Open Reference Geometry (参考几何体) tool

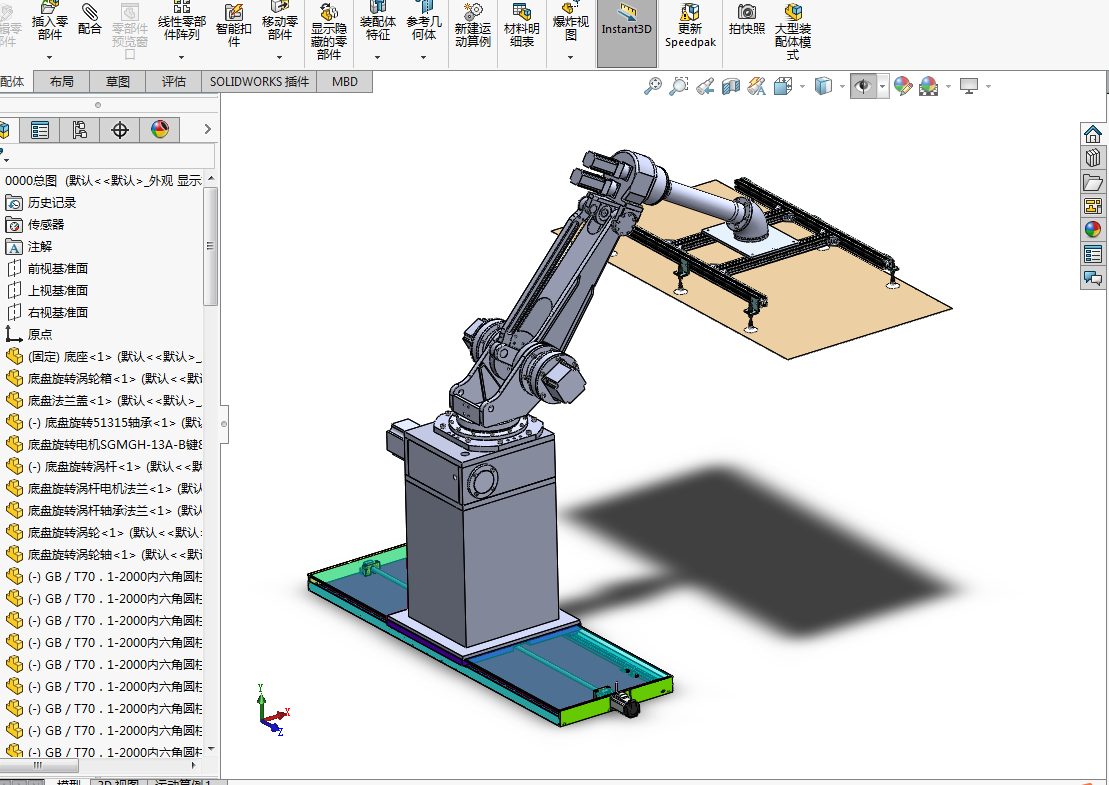424,21
